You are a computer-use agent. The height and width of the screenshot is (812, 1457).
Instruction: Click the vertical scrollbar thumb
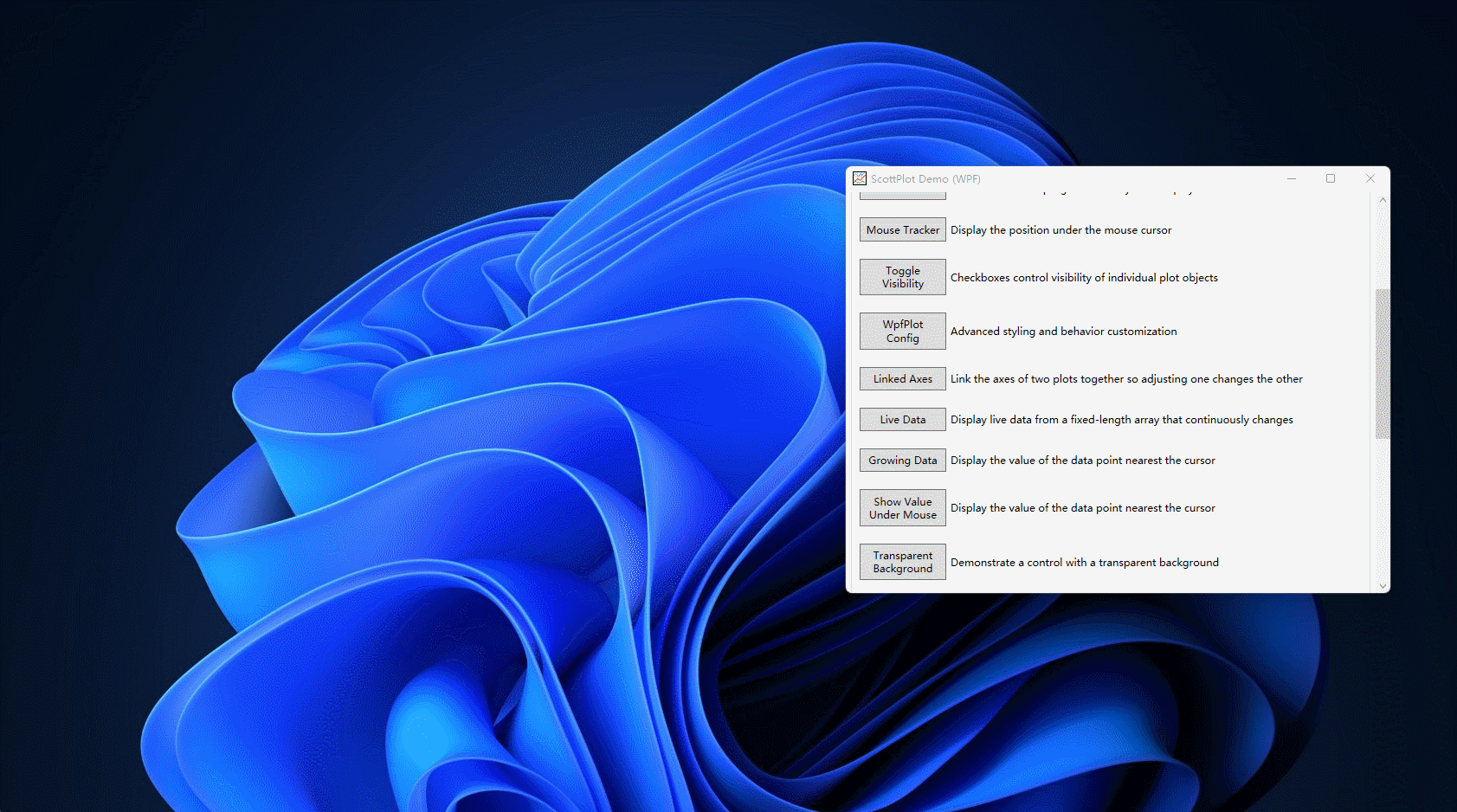[1383, 364]
